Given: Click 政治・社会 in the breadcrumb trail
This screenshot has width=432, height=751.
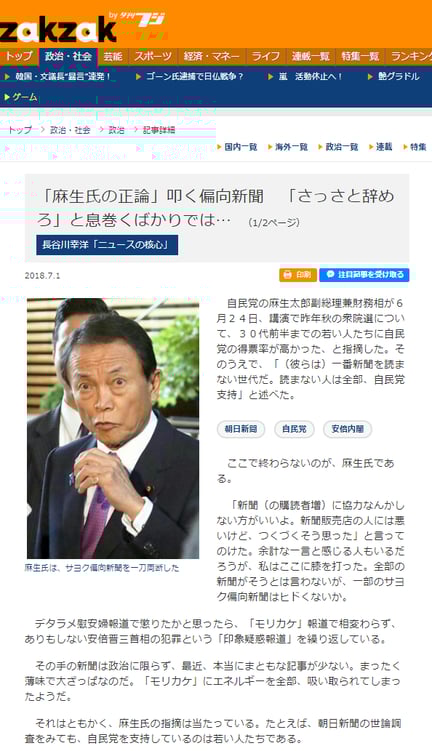Looking at the screenshot, I should [70, 130].
